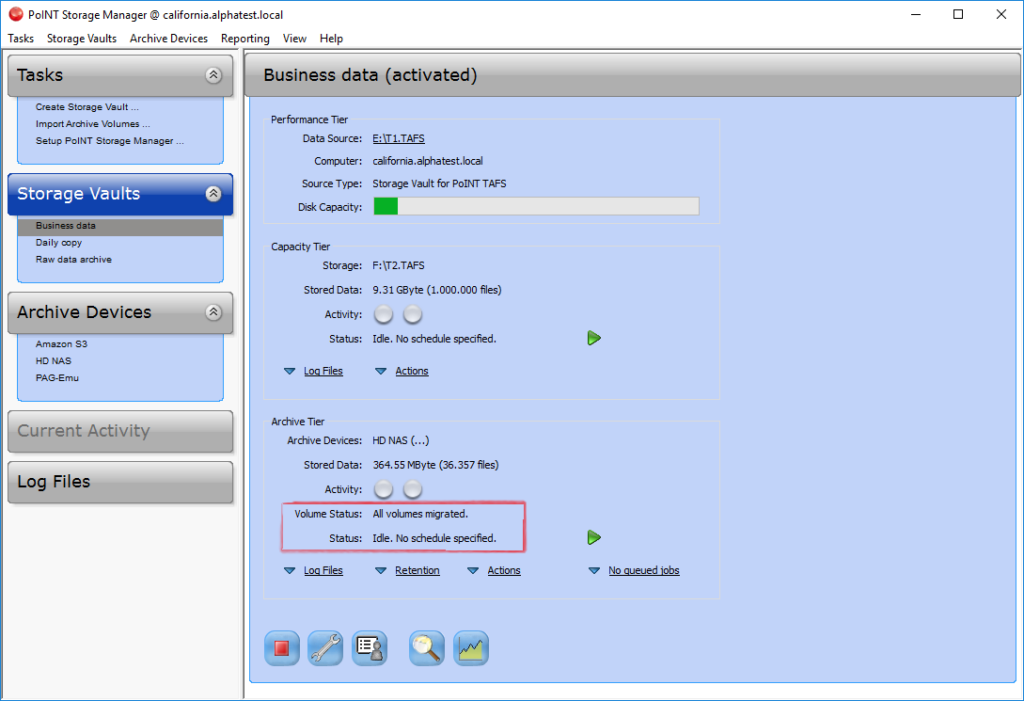Expand the No queued jobs triangle
Screen dimensions: 1024x701
(x=594, y=570)
